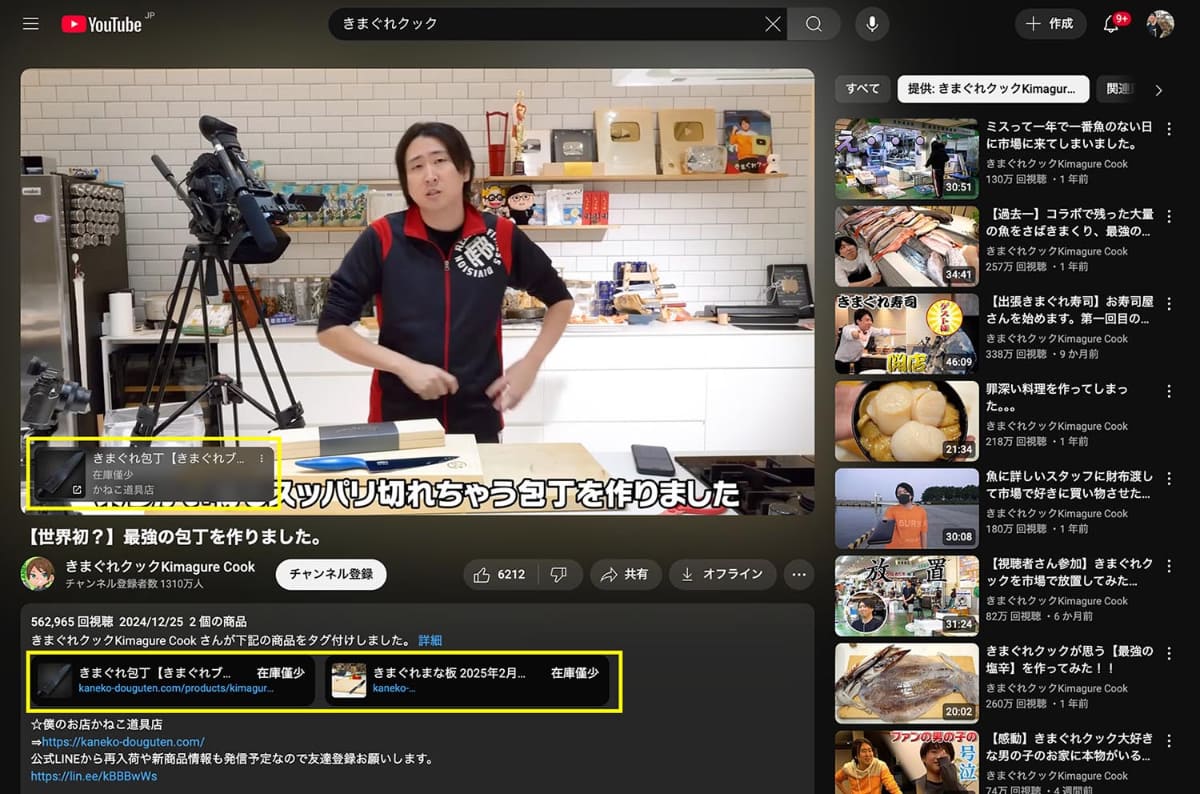Play thumbnail with 46:09 duration
The height and width of the screenshot is (794, 1200).
coord(907,334)
